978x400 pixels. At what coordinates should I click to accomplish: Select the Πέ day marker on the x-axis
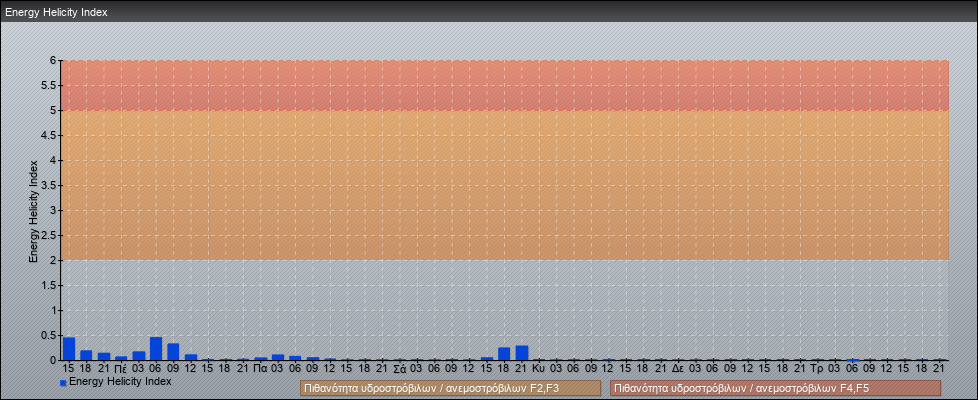tap(120, 369)
